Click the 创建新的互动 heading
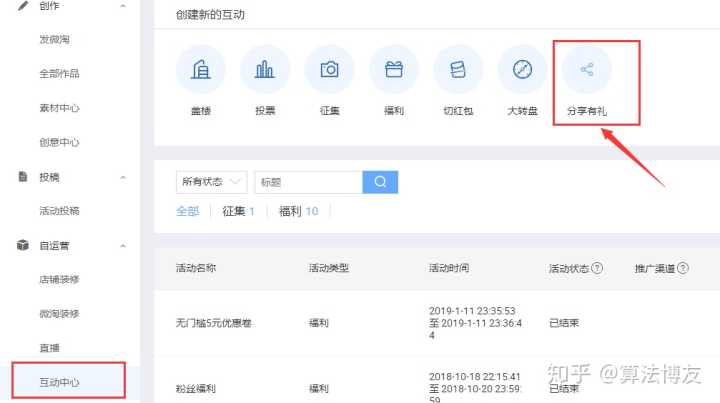The width and height of the screenshot is (720, 403). click(210, 15)
